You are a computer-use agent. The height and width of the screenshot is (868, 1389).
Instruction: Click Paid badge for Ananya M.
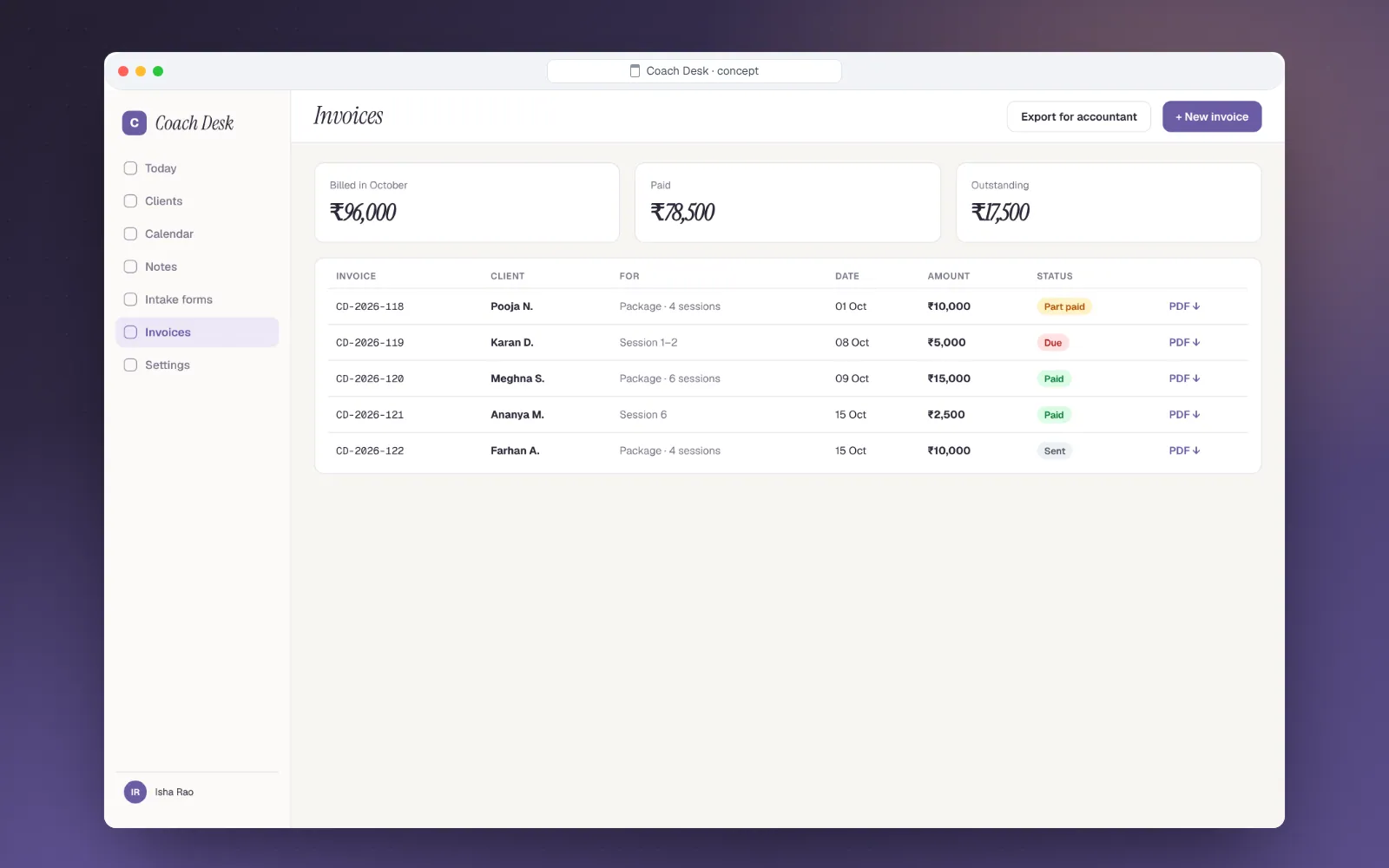tap(1054, 415)
